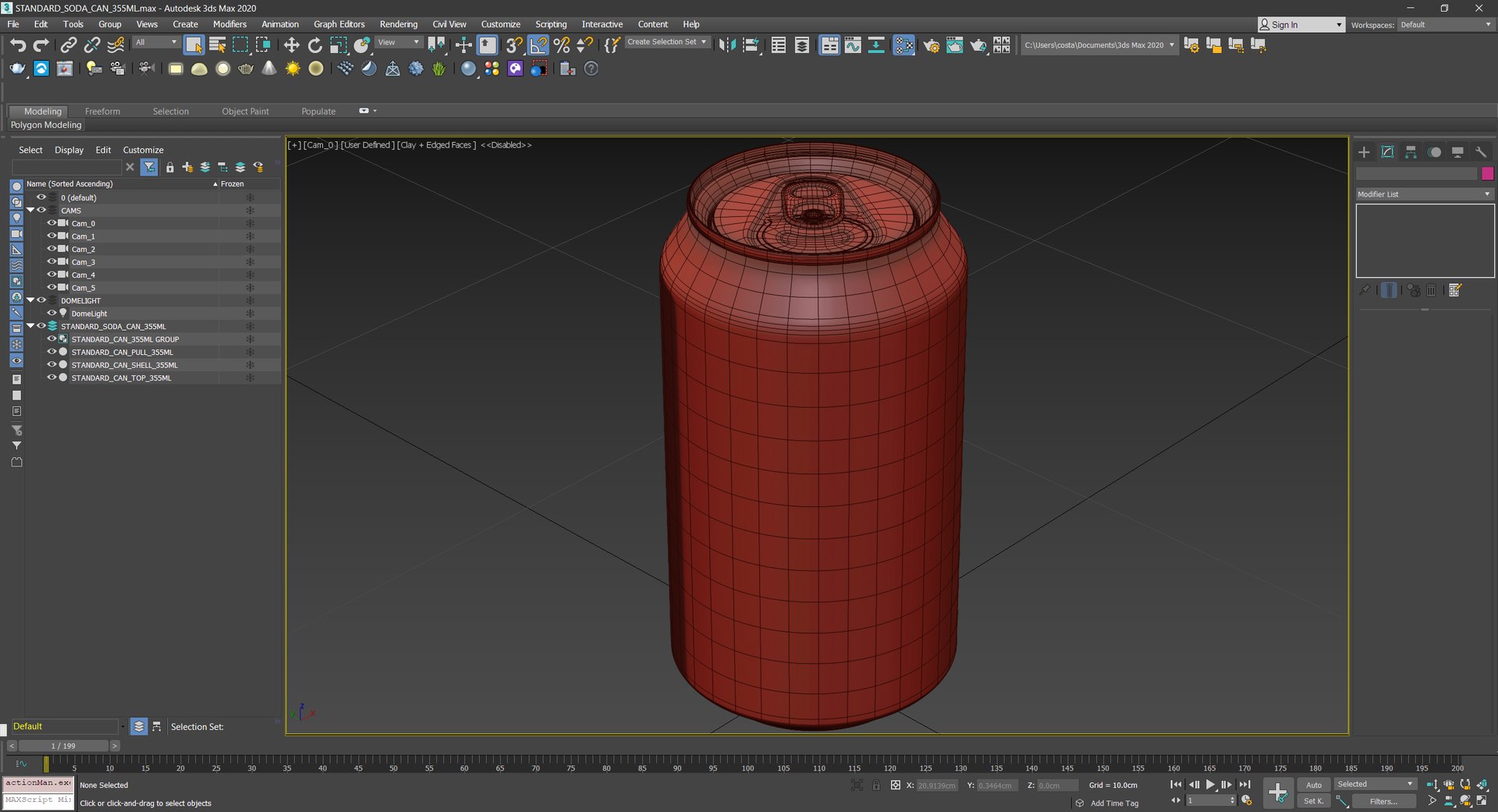This screenshot has height=812, width=1498.
Task: Play the animation
Action: tap(1210, 785)
